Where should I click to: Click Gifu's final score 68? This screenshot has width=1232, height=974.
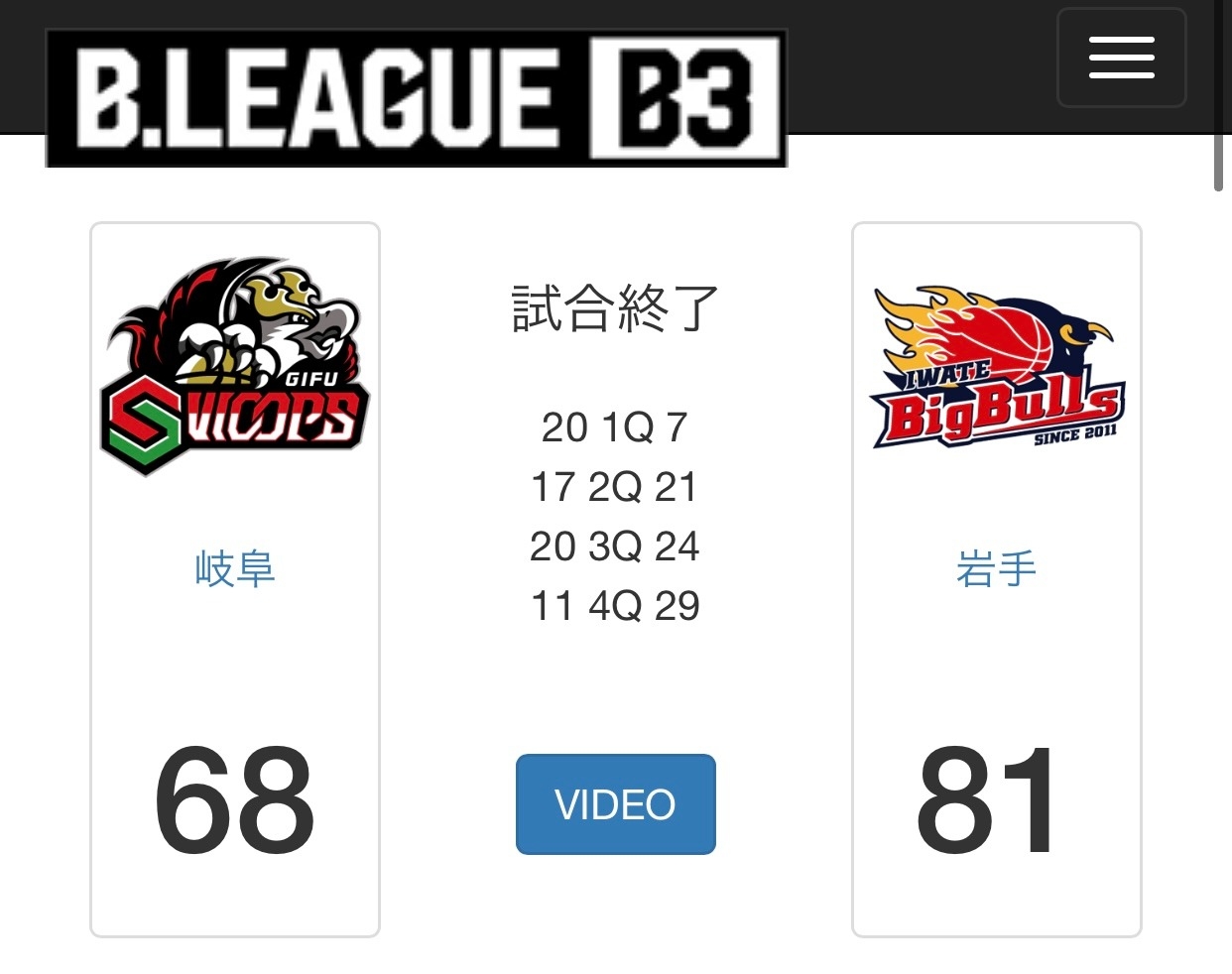pyautogui.click(x=235, y=800)
